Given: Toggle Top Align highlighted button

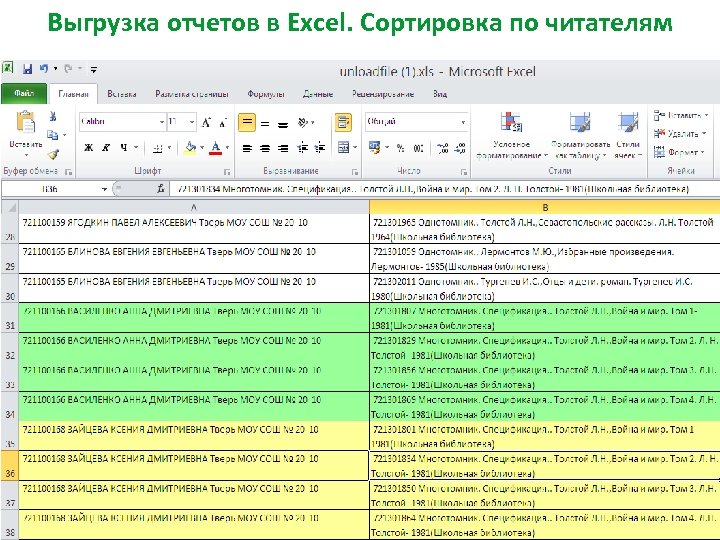Looking at the screenshot, I should pos(247,123).
